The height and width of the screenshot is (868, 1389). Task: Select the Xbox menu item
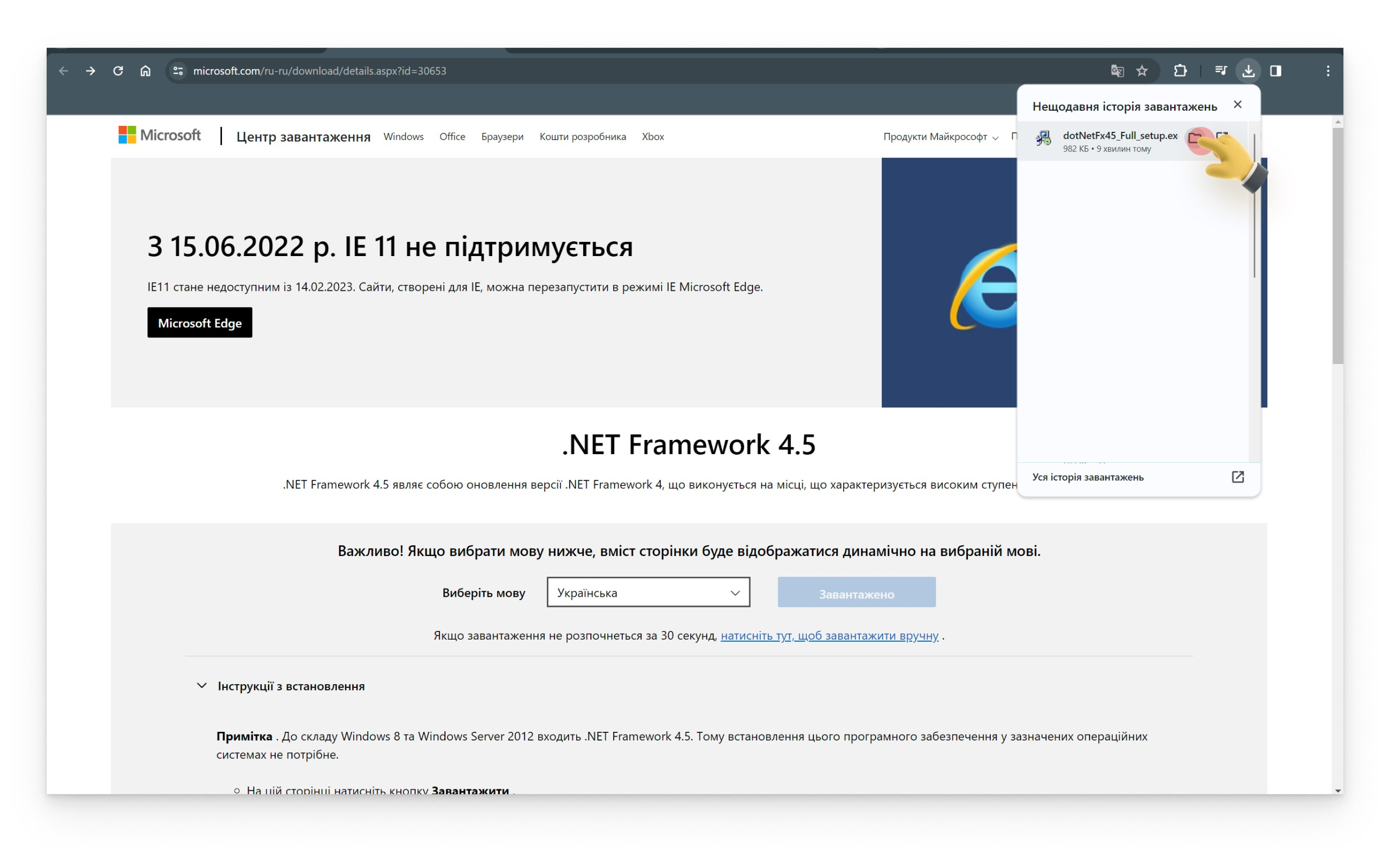[x=653, y=137]
